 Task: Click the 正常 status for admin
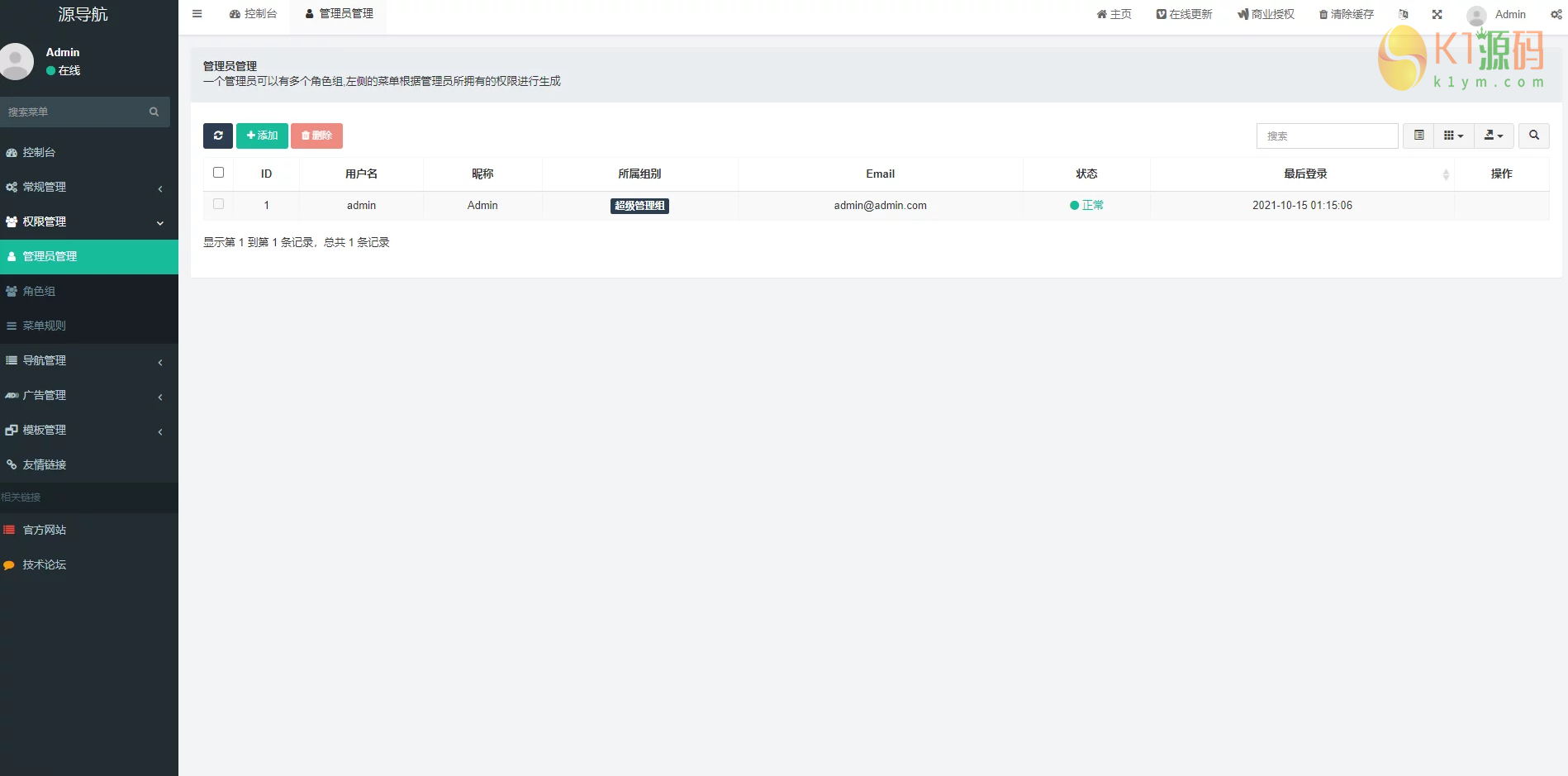point(1086,205)
